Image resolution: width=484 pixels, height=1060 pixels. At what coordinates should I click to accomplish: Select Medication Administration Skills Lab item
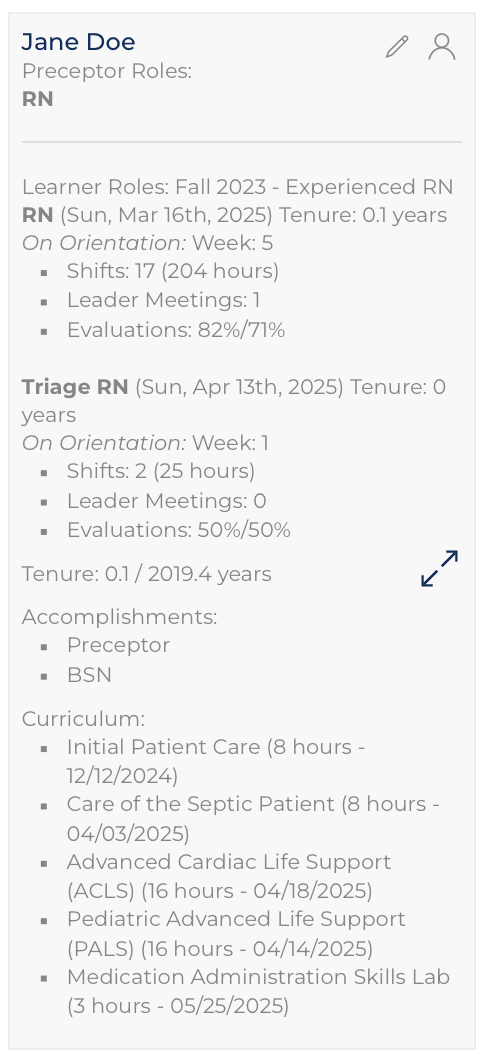click(x=258, y=992)
